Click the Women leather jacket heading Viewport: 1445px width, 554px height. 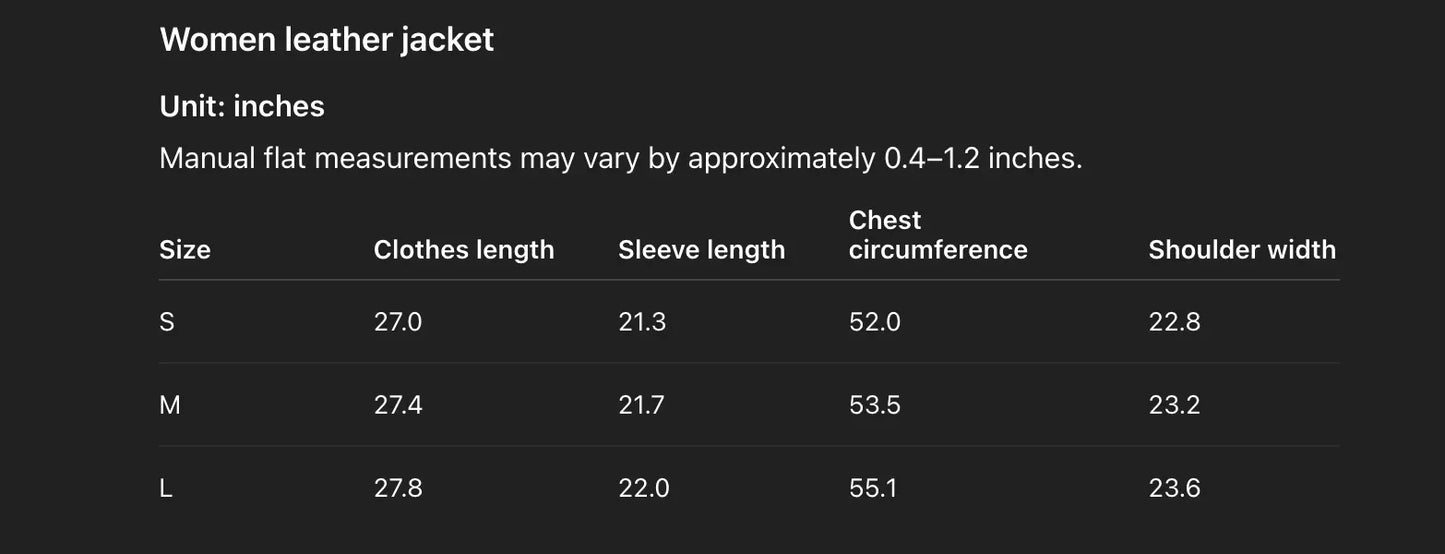[x=326, y=40]
